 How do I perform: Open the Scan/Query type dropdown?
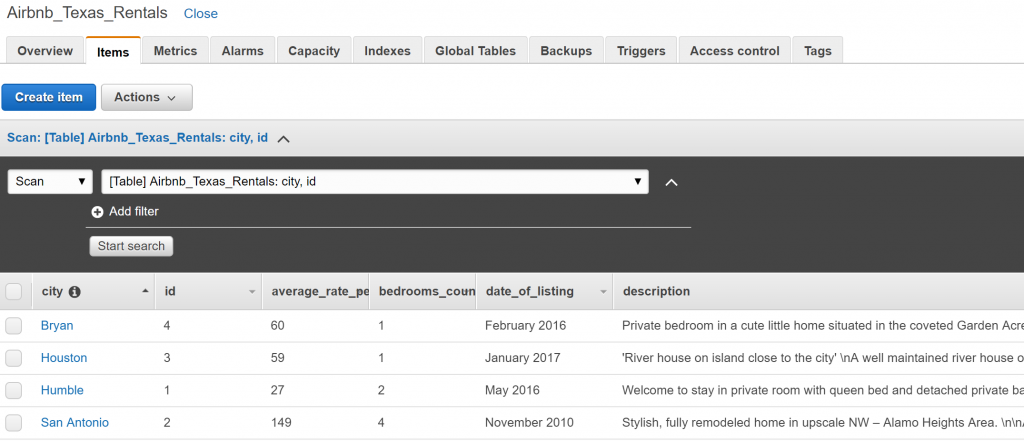(x=50, y=182)
